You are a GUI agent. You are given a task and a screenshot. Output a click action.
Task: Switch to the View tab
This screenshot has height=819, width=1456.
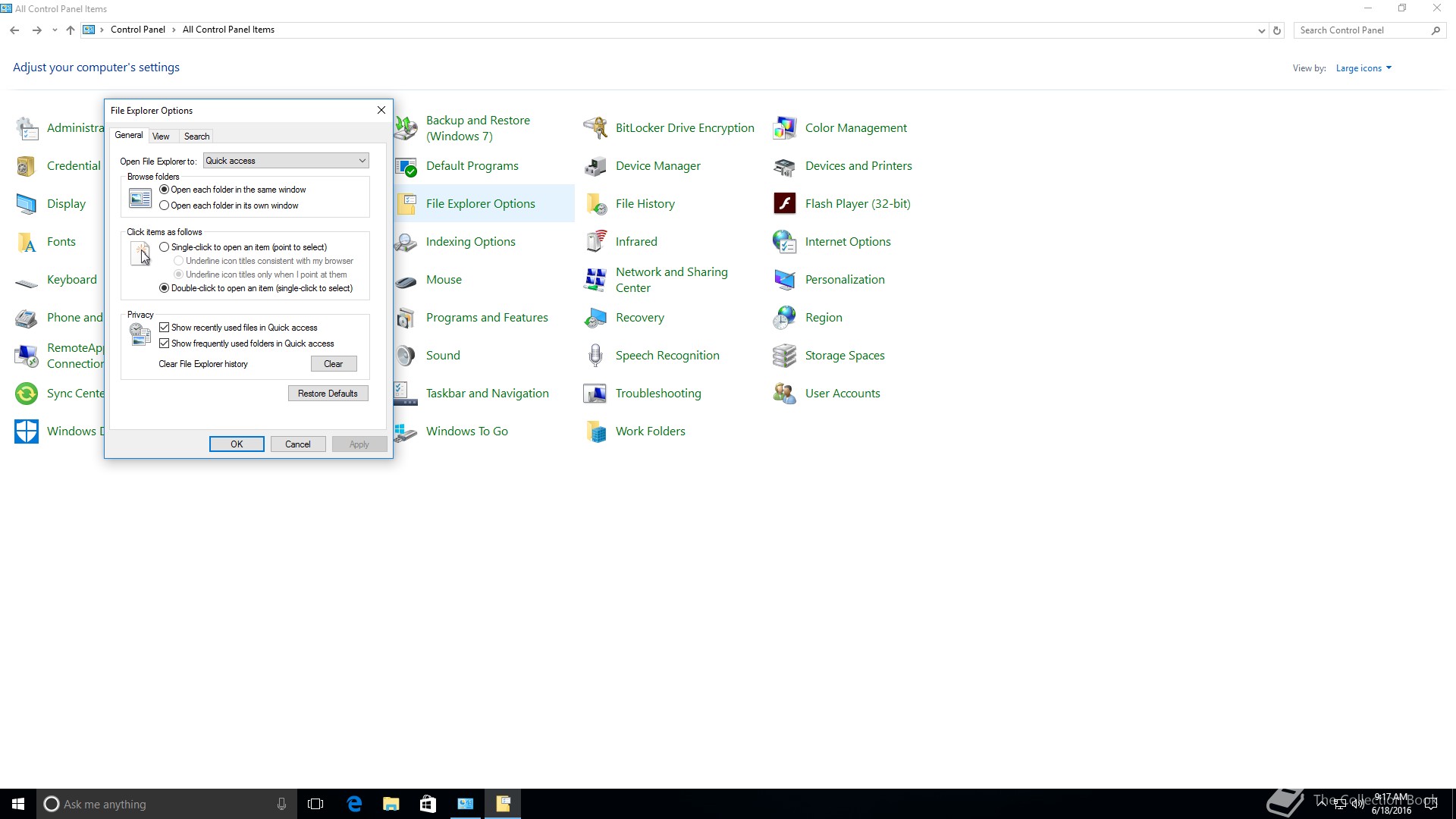pyautogui.click(x=161, y=136)
